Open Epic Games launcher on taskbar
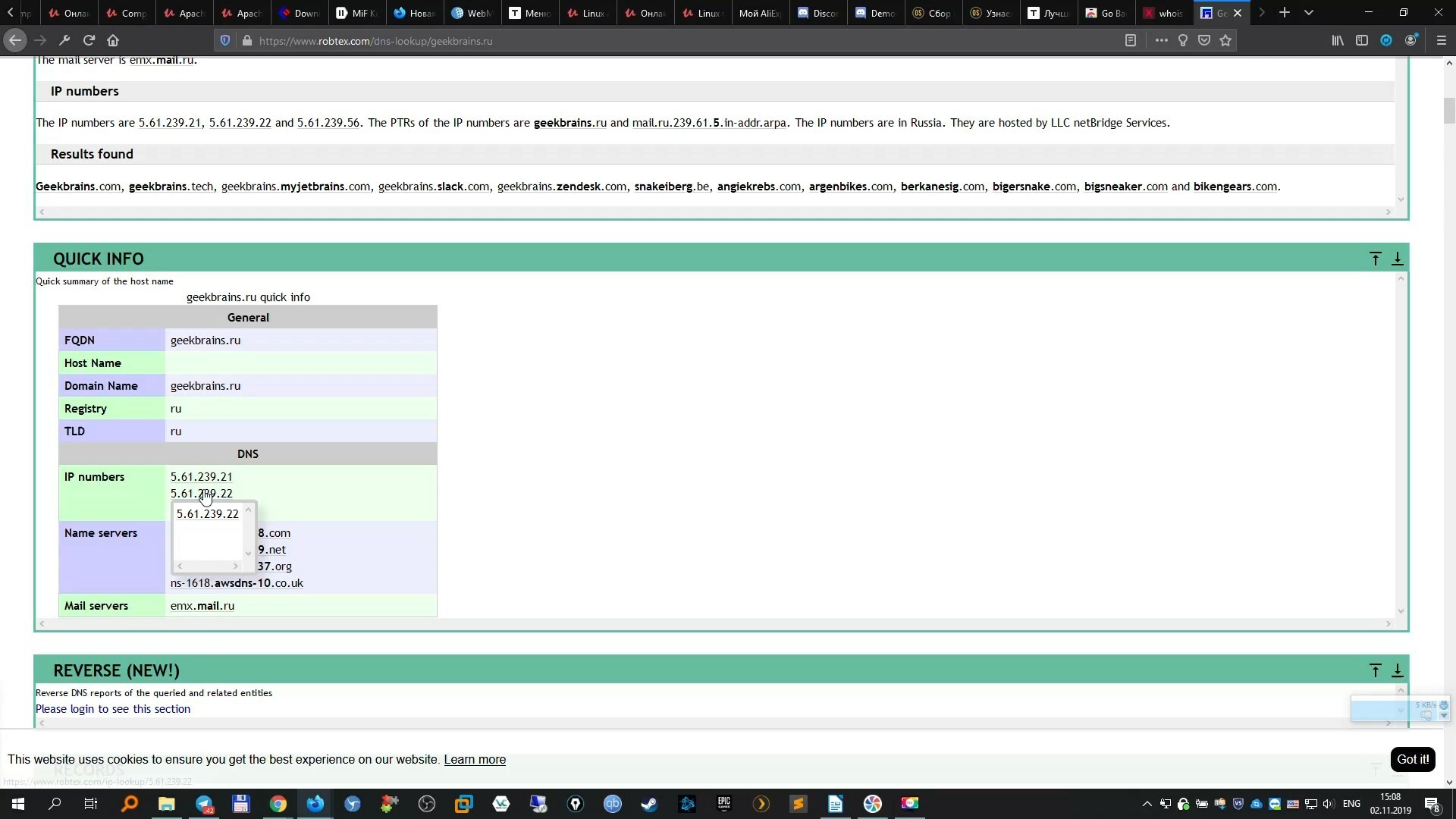Image resolution: width=1456 pixels, height=819 pixels. (724, 804)
